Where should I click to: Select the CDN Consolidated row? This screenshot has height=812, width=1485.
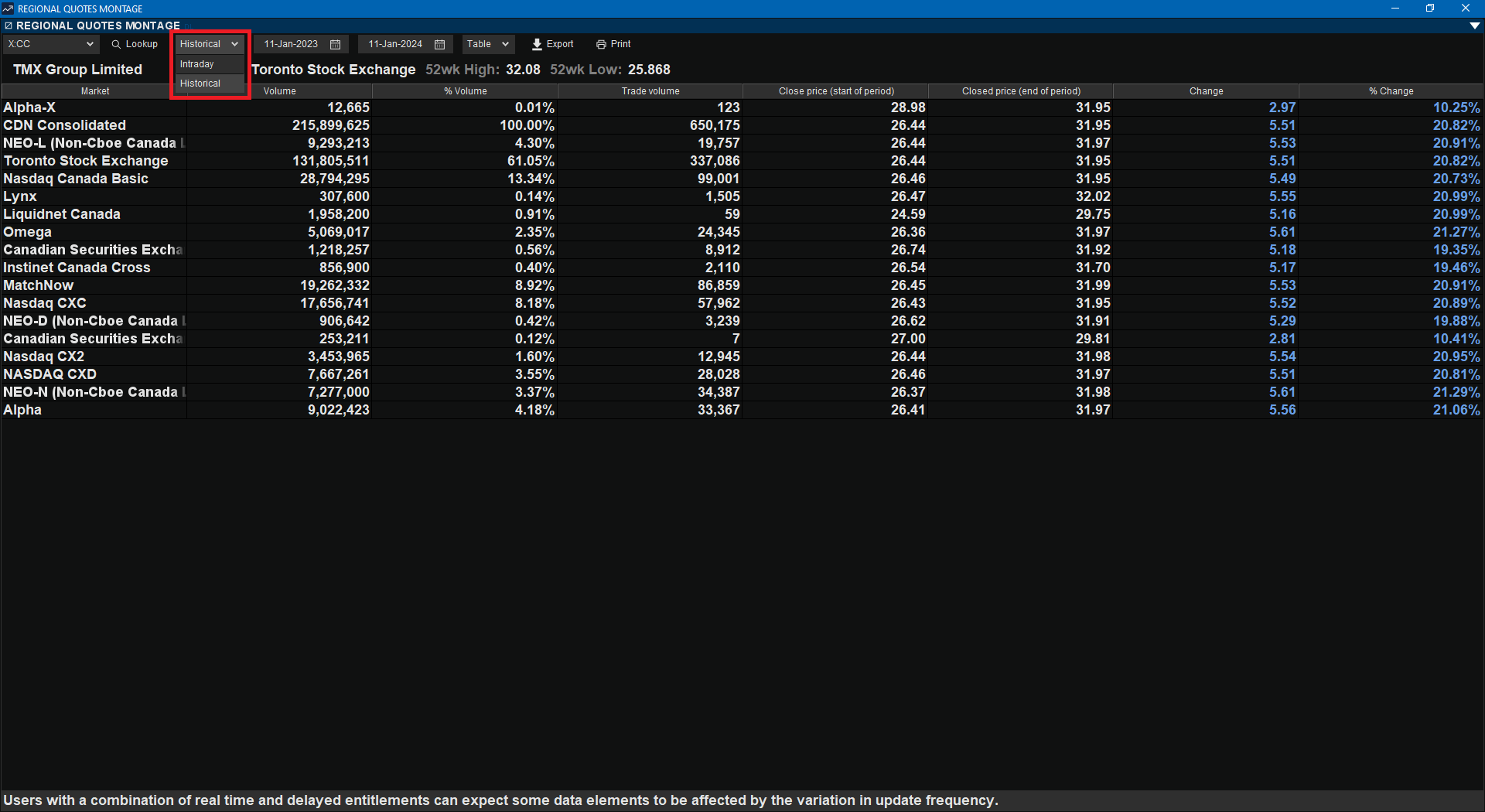click(742, 125)
